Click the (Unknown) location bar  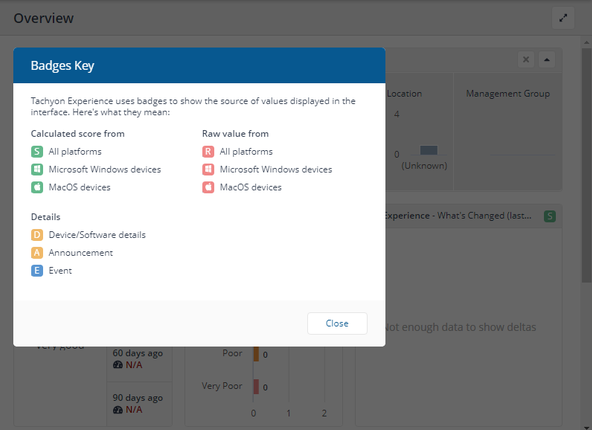[x=429, y=150]
